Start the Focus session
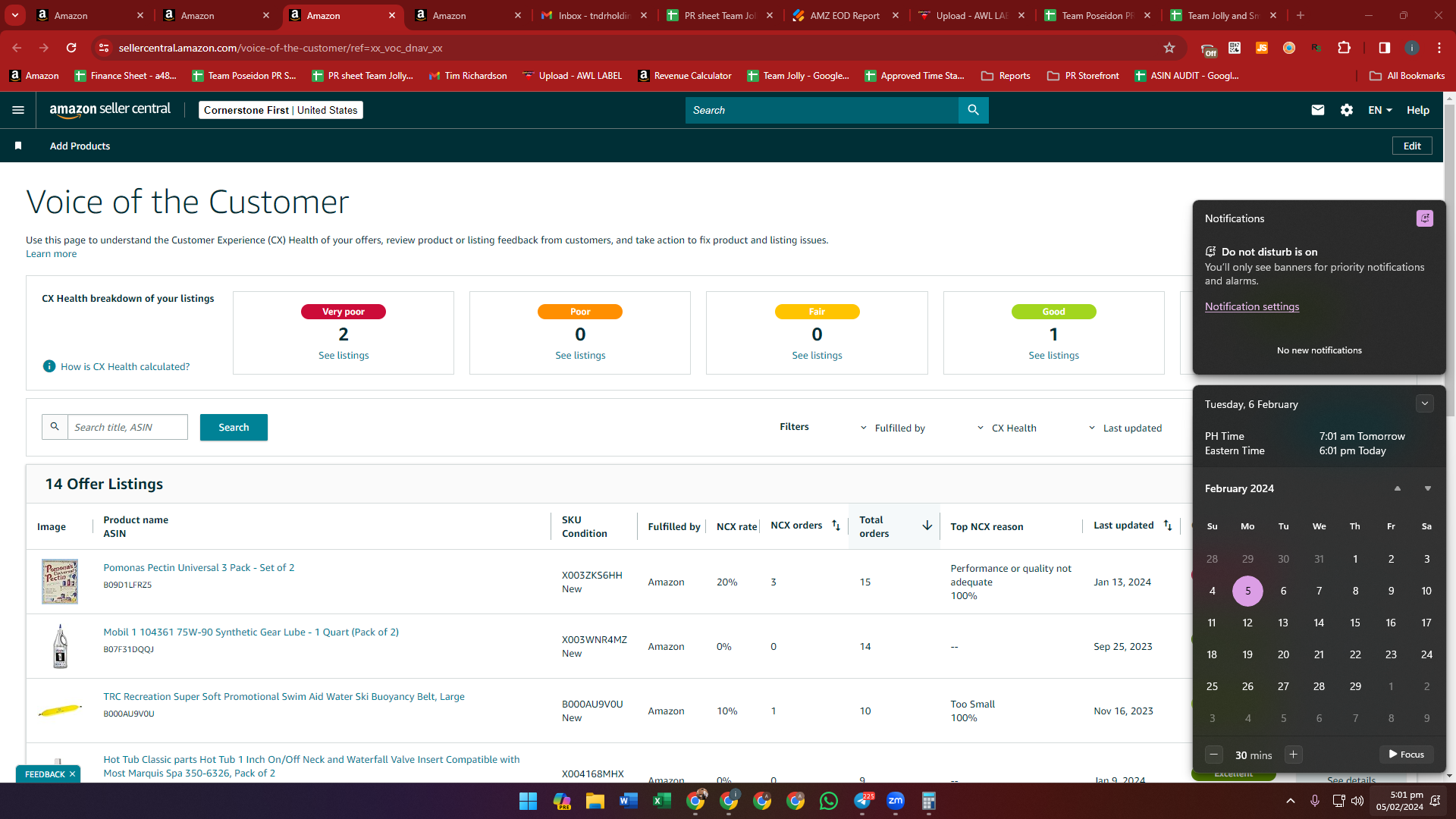 coord(1407,755)
